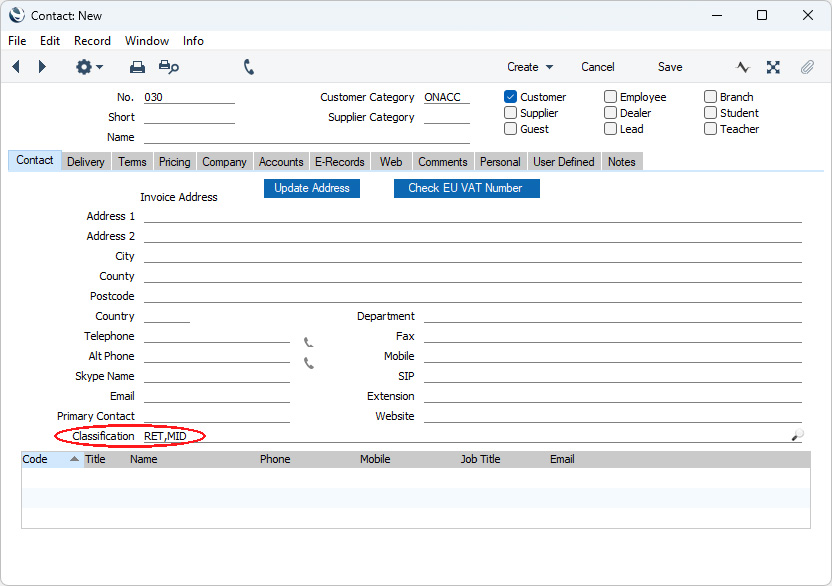Viewport: 832px width, 586px height.
Task: Switch to the Pricing tab
Action: tap(174, 162)
